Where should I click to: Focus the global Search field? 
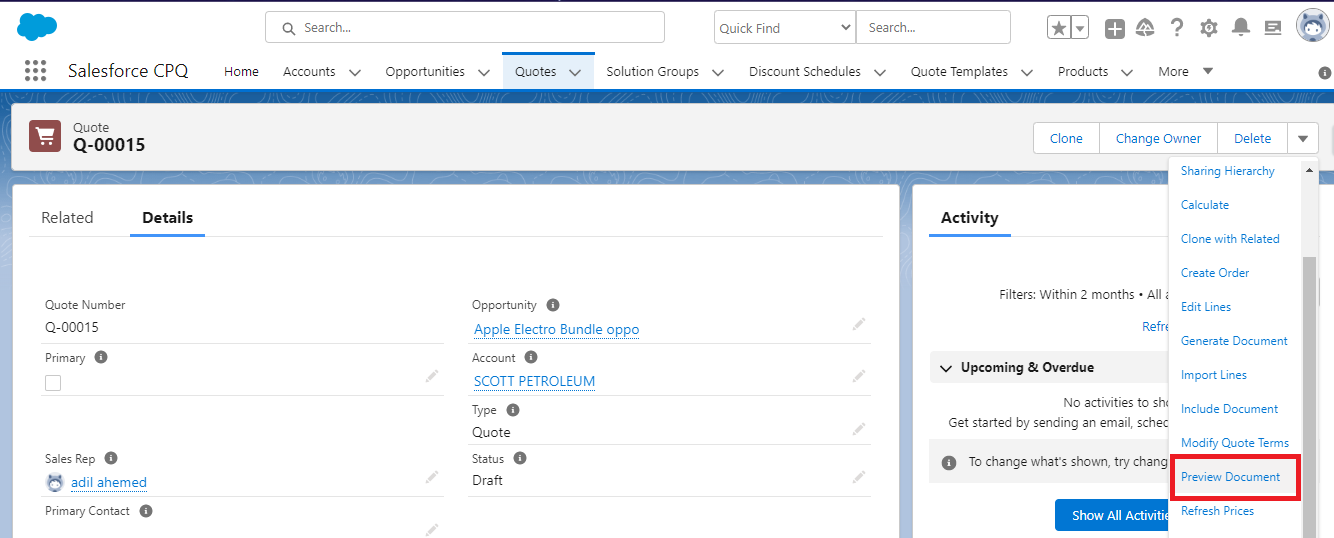[465, 27]
